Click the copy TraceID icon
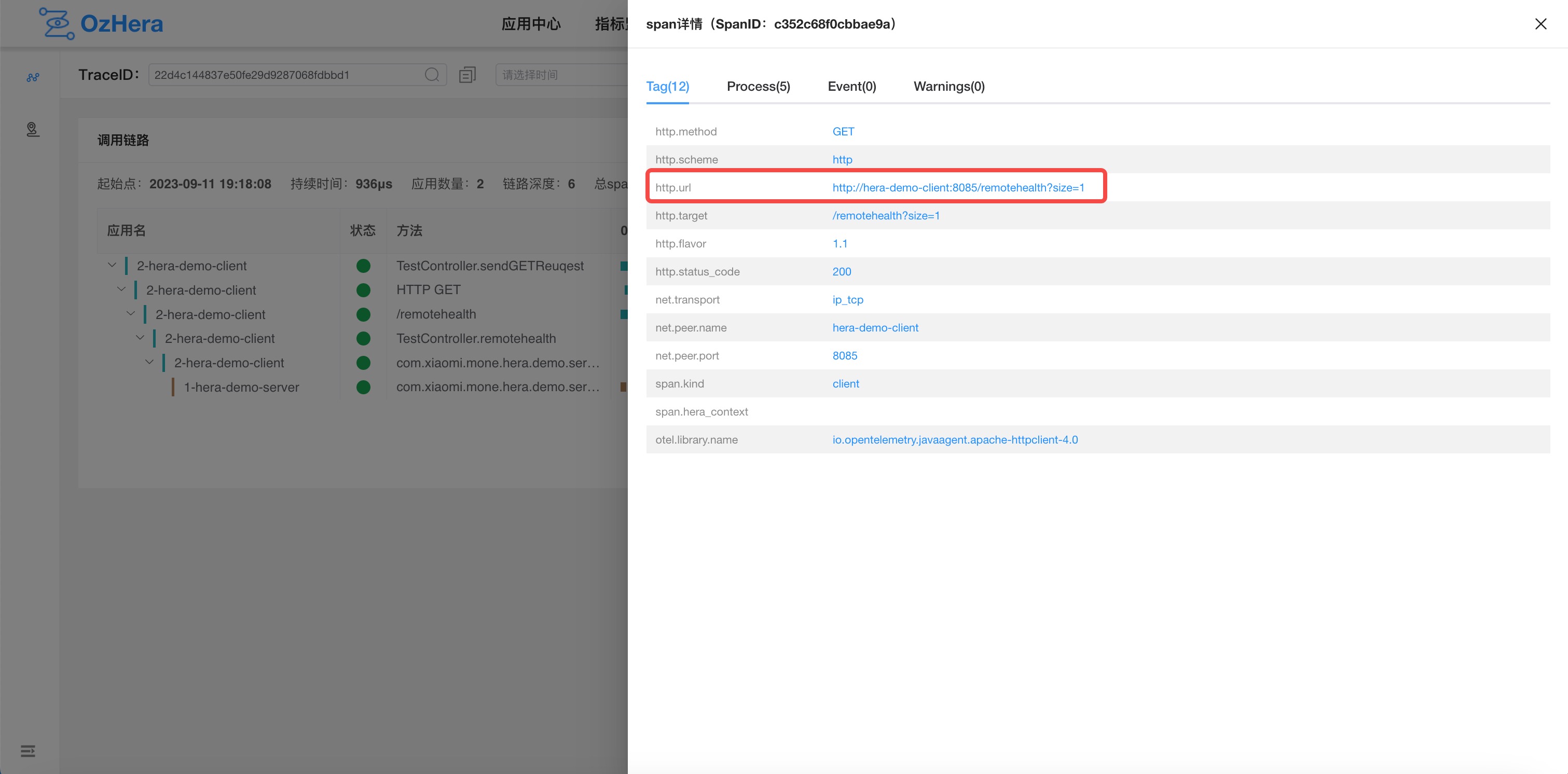 [467, 75]
